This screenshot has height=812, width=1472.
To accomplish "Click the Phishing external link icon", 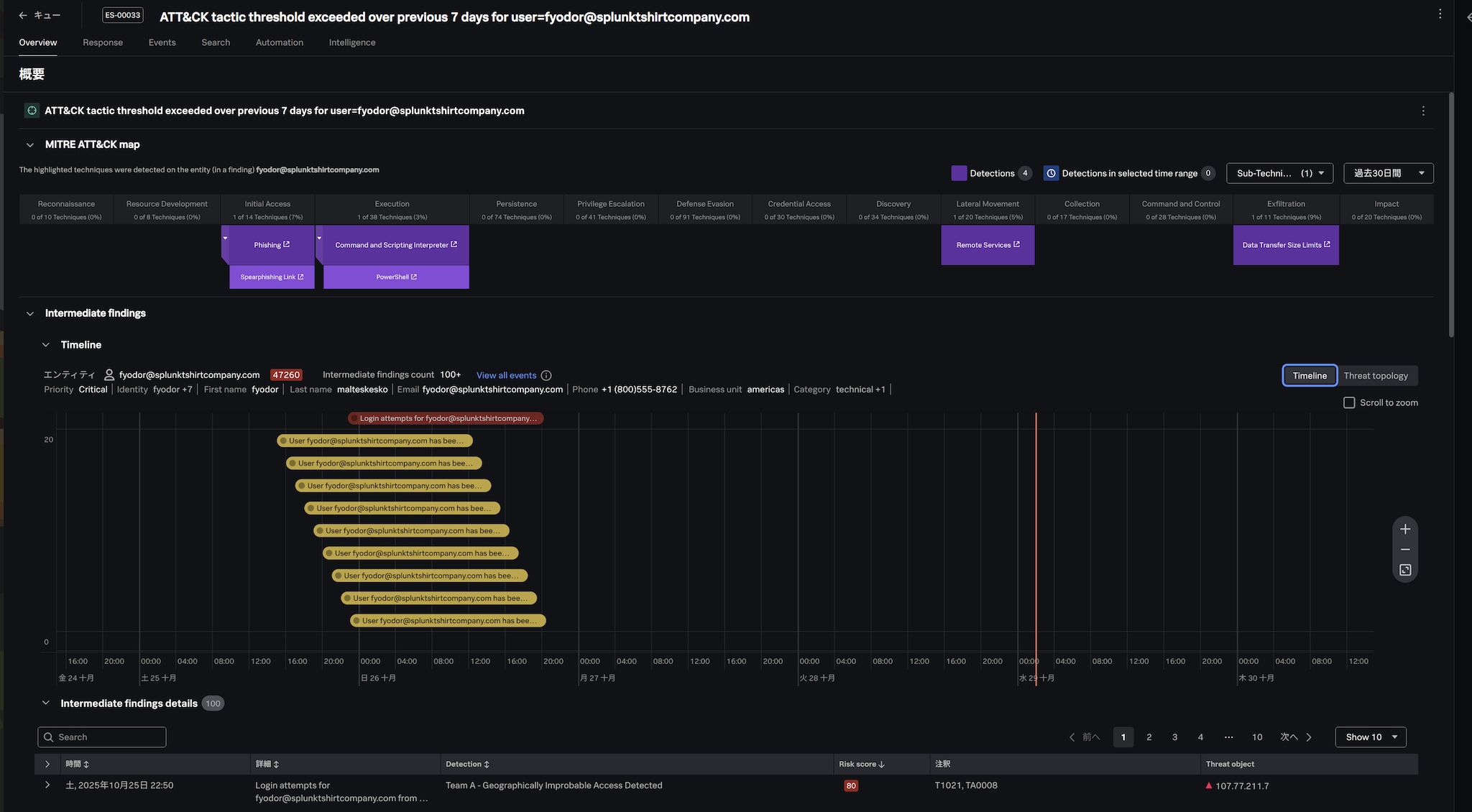I will coord(287,244).
